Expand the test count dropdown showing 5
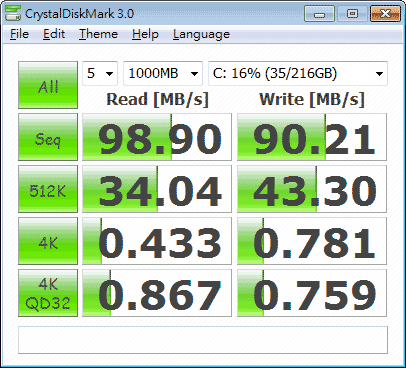 (100, 73)
